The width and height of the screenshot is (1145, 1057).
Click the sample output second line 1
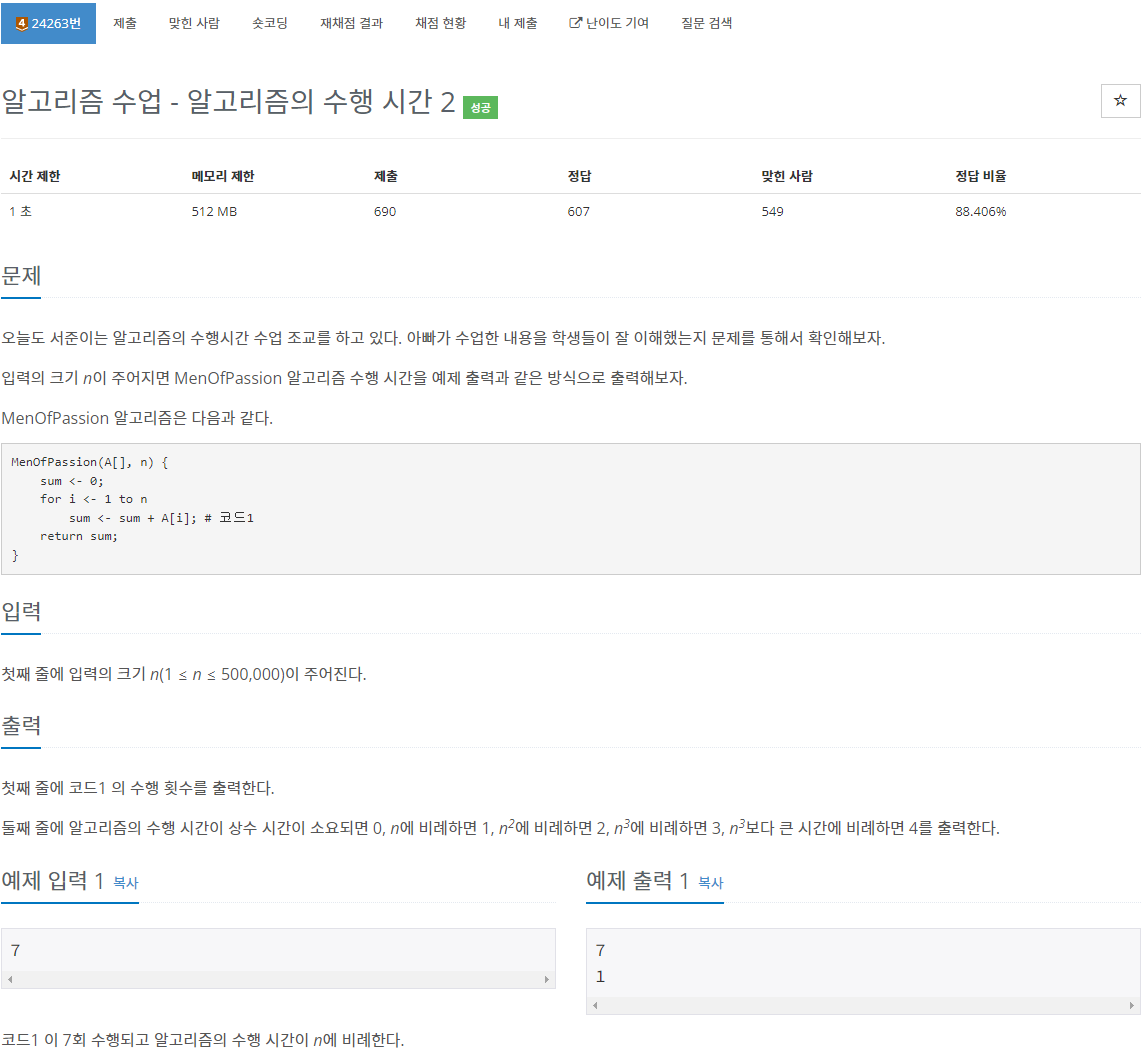click(600, 977)
